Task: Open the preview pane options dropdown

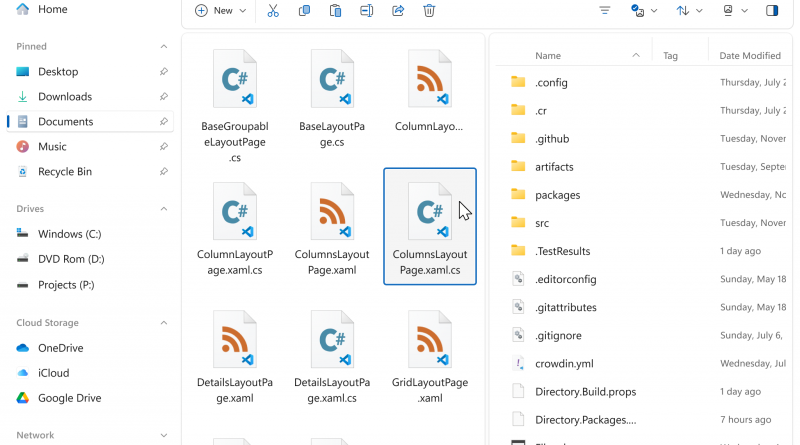Action: pos(735,11)
